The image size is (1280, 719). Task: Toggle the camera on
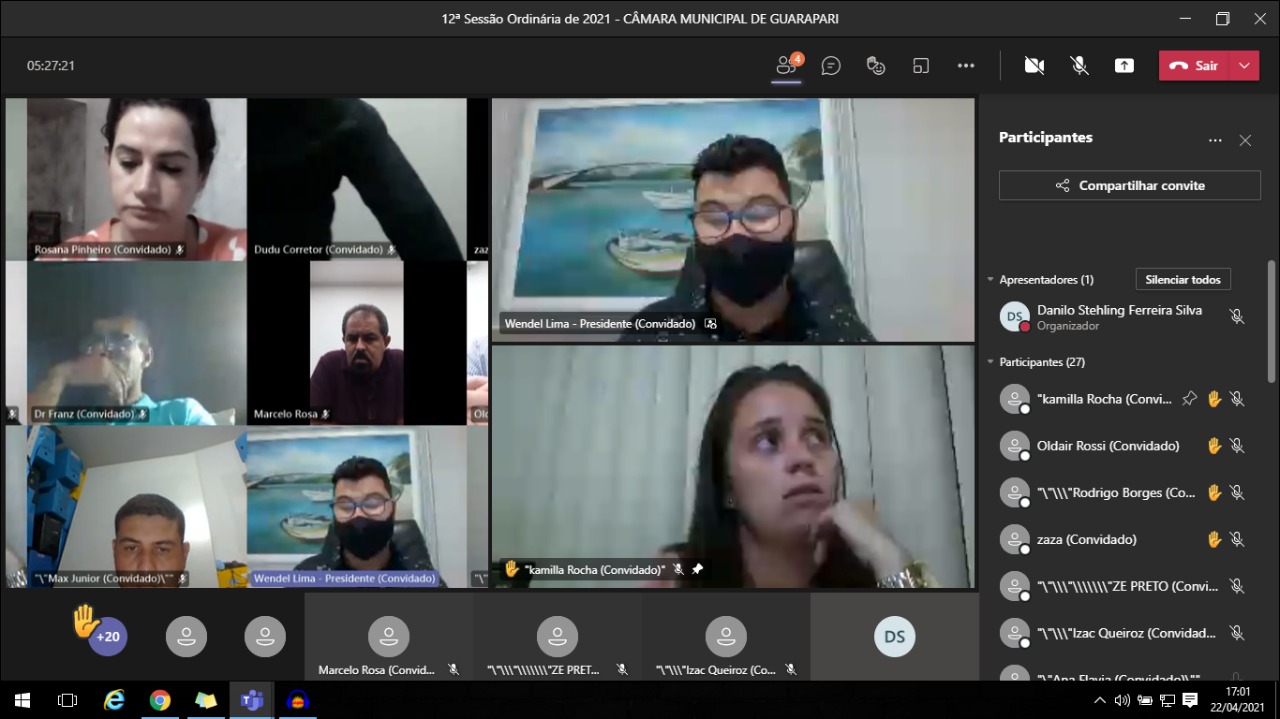[x=1034, y=66]
